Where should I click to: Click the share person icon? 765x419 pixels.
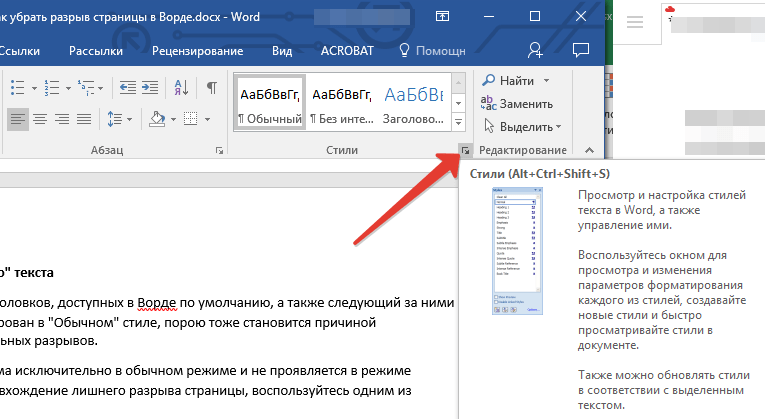pyautogui.click(x=535, y=50)
